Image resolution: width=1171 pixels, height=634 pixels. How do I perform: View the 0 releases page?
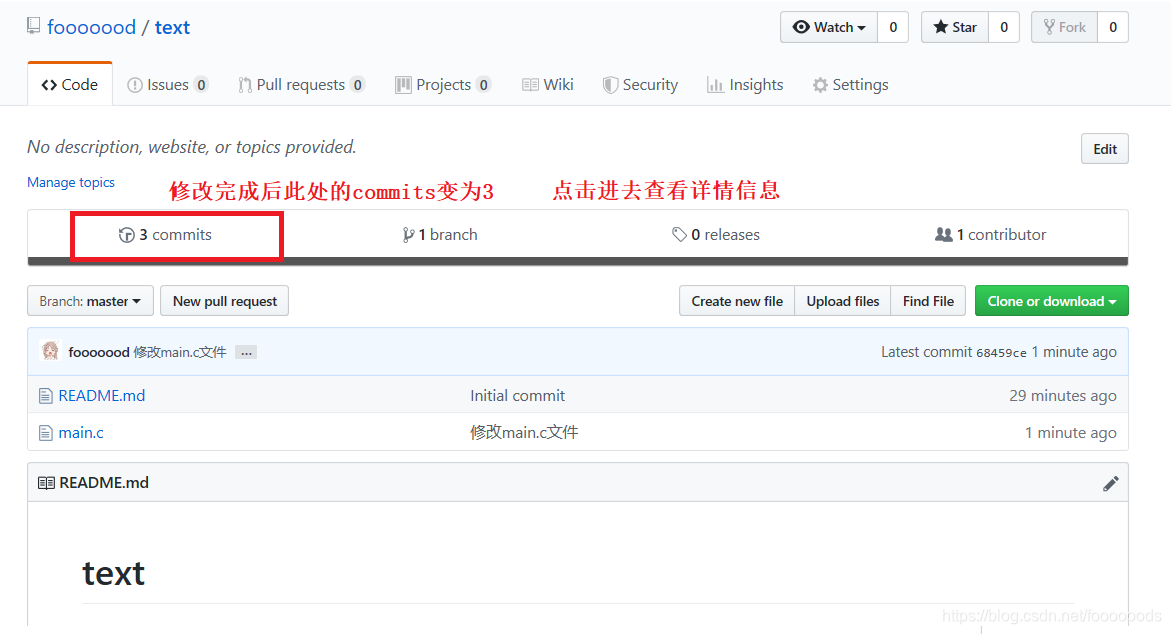click(715, 234)
